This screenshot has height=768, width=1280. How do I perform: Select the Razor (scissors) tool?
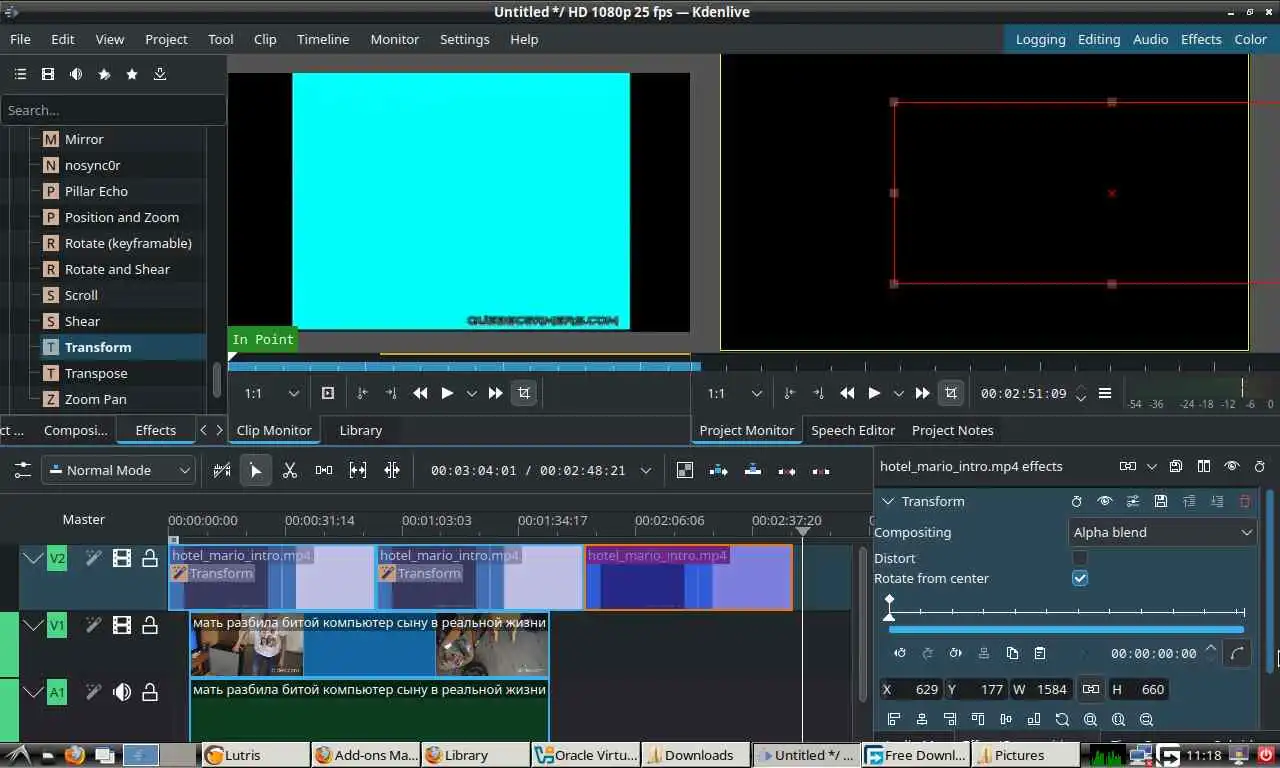(x=290, y=470)
